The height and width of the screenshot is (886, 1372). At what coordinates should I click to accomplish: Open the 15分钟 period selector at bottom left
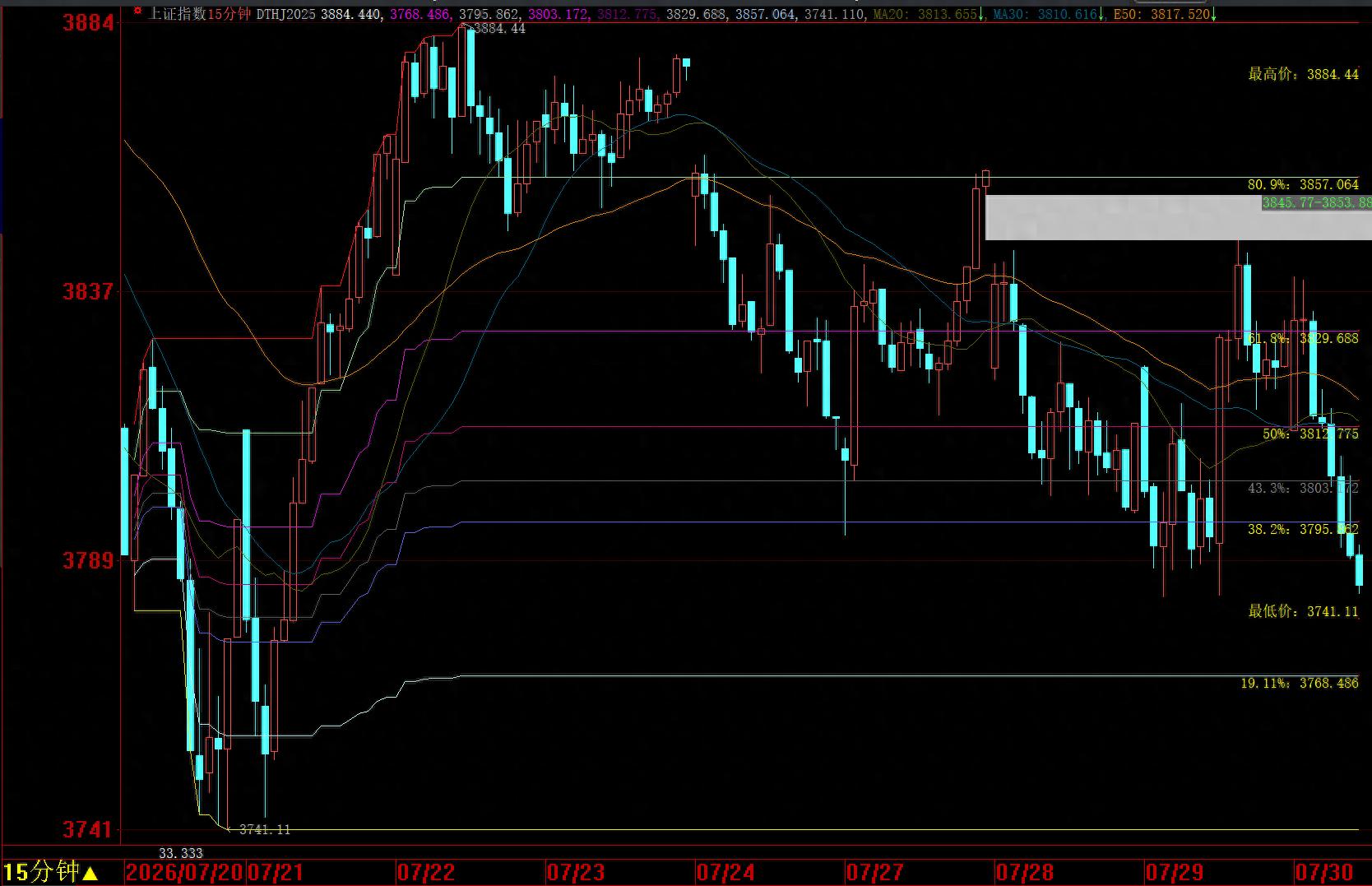point(51,872)
